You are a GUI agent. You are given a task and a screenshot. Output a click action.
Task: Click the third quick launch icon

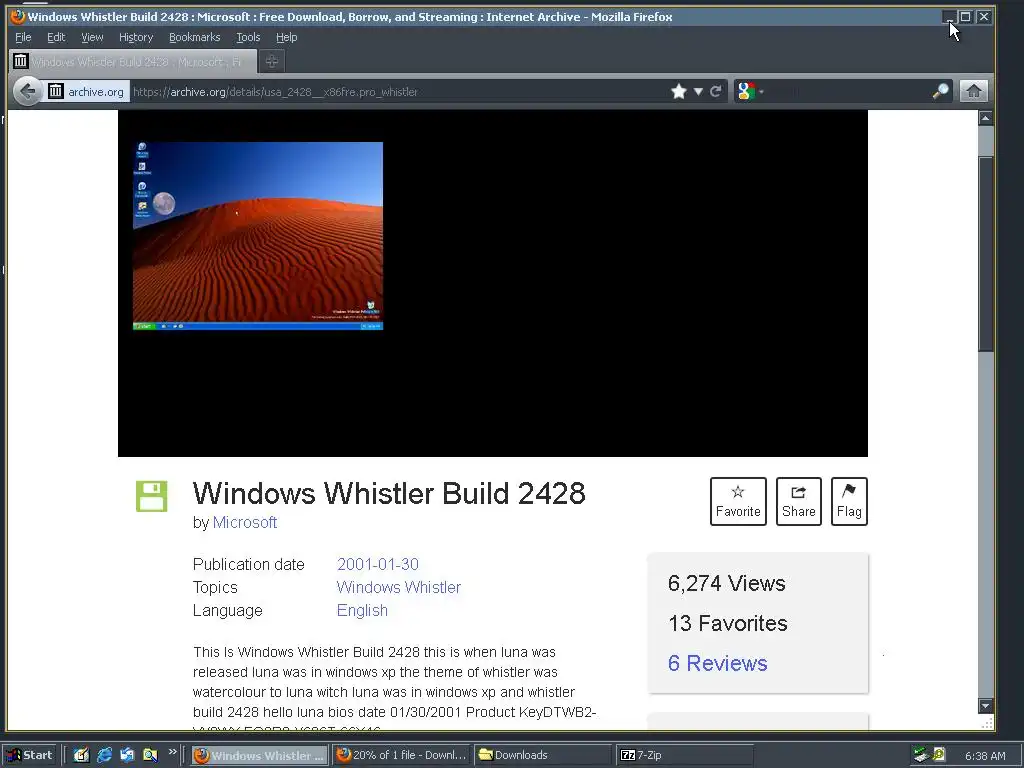tap(127, 755)
